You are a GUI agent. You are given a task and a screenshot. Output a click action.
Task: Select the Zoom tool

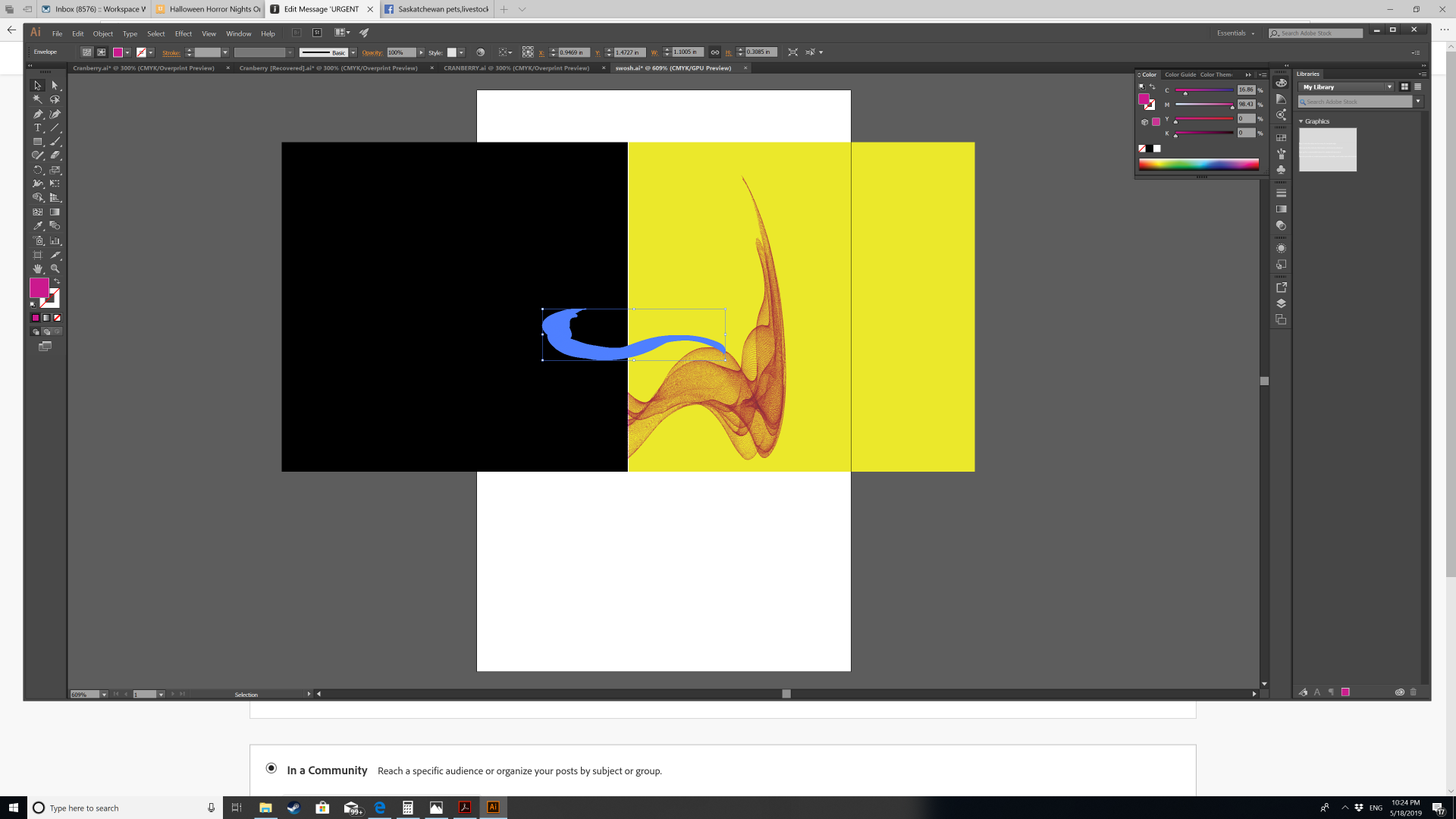55,268
